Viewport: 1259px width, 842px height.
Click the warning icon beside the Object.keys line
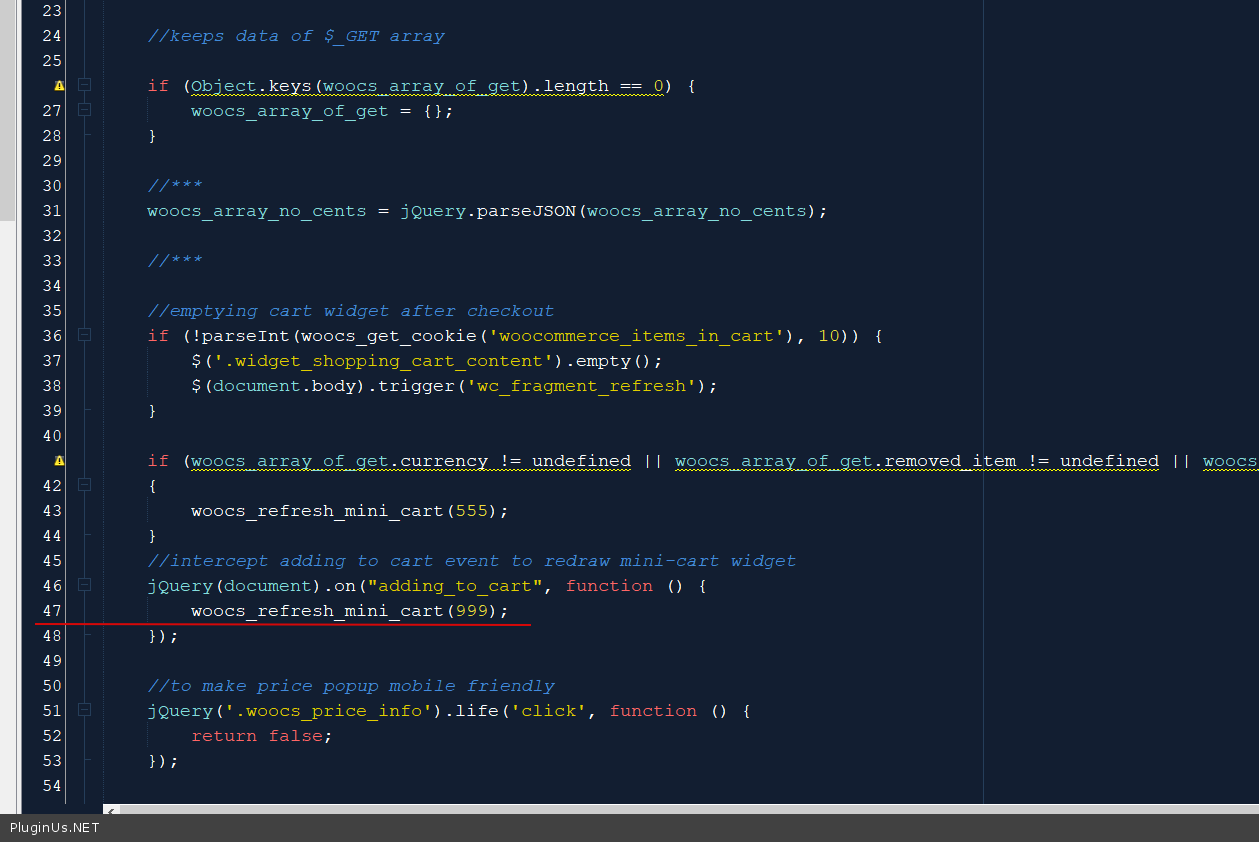click(59, 86)
